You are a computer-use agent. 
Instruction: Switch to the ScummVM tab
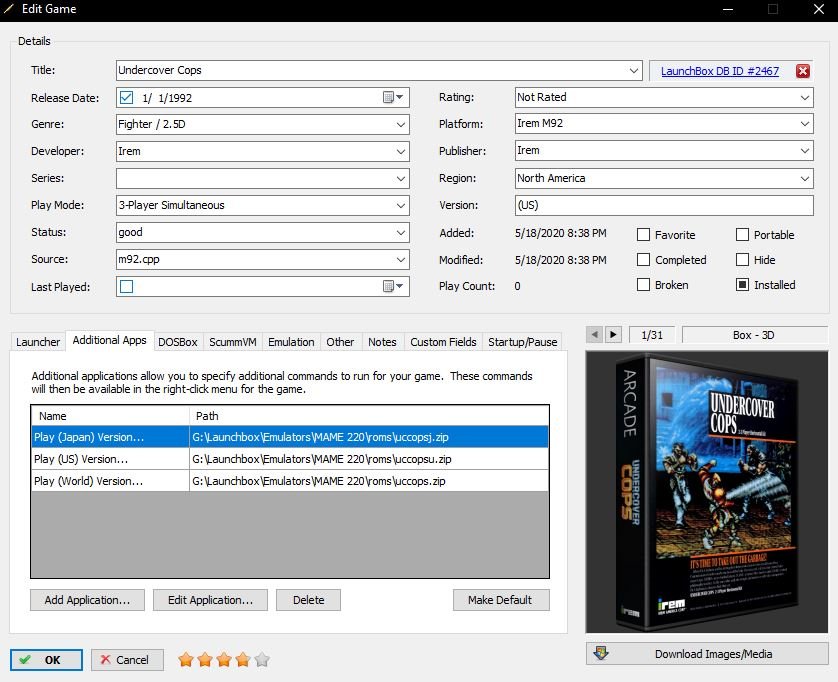[232, 342]
